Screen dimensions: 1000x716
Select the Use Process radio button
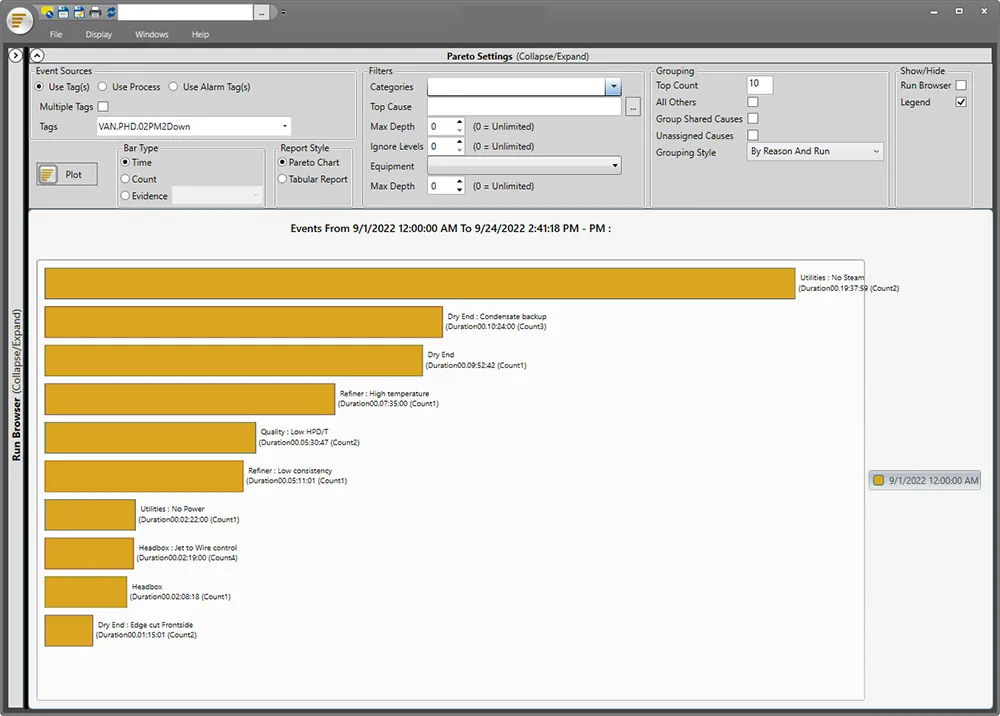[x=103, y=87]
